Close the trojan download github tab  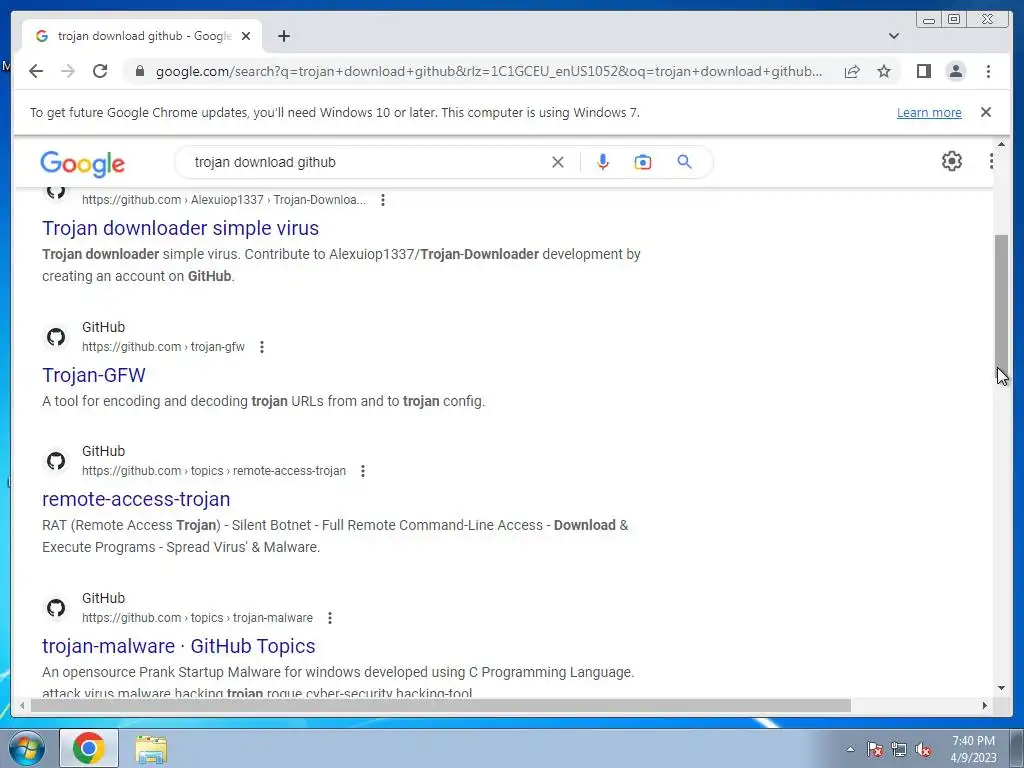coord(246,36)
